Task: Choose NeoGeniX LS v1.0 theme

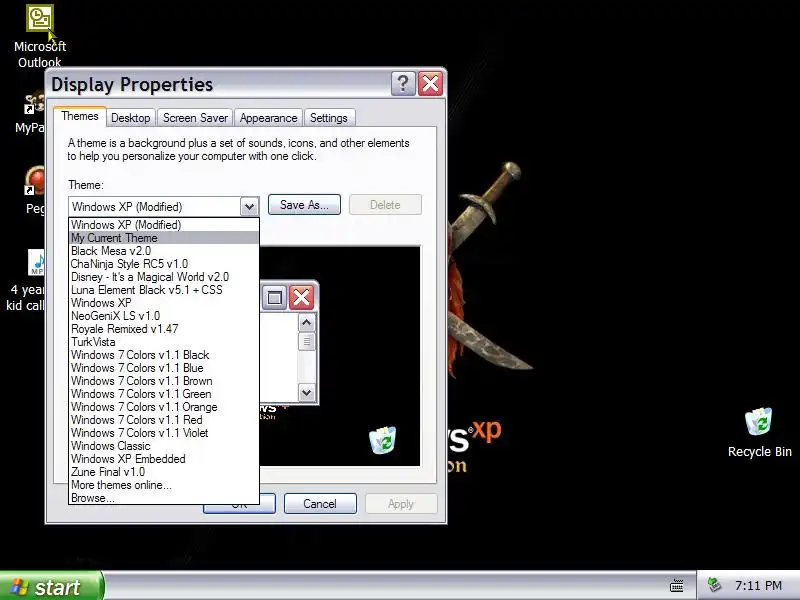Action: pyautogui.click(x=164, y=316)
